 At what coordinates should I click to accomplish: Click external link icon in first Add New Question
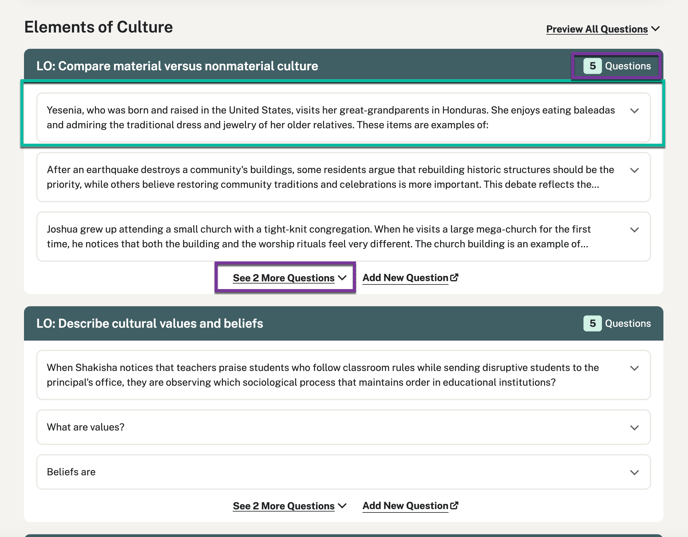[x=454, y=277]
